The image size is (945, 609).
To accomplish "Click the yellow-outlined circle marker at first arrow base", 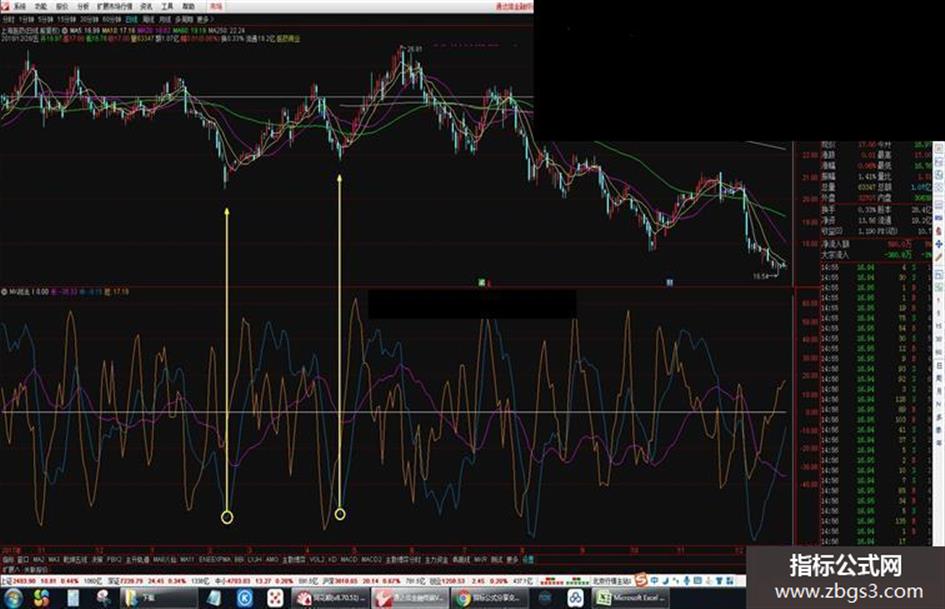I will tap(227, 517).
